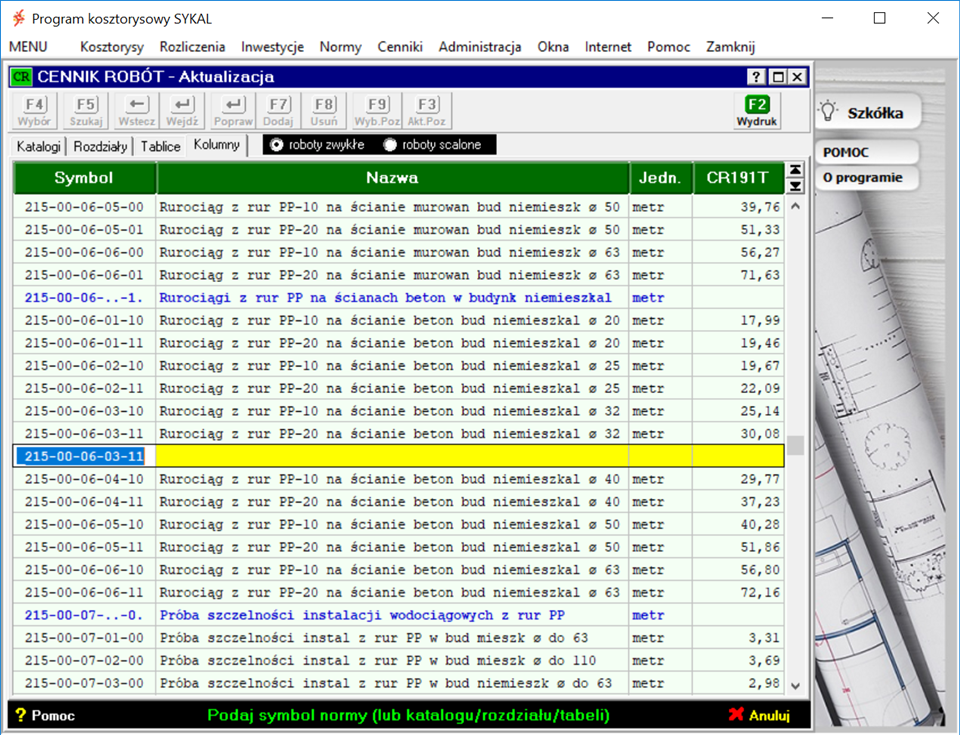The image size is (960, 735).
Task: Click the Wstecz back arrow button
Action: coord(137,111)
